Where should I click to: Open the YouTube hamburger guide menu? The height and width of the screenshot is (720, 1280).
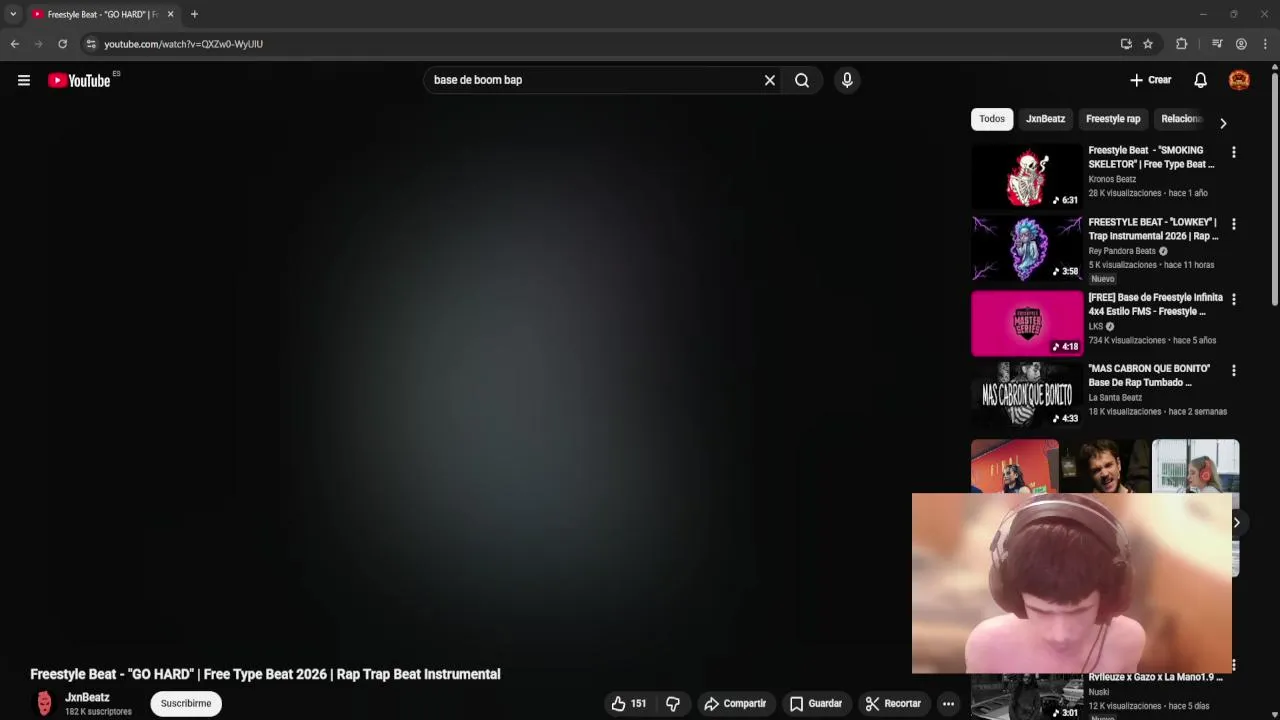(24, 80)
